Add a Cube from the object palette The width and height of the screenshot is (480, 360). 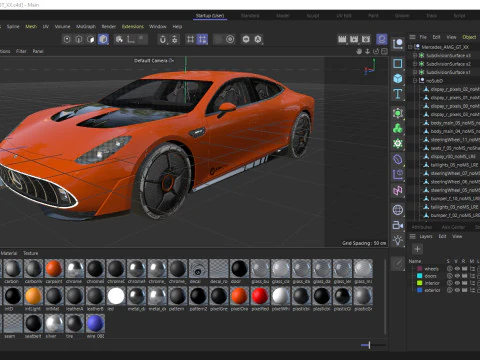(398, 79)
